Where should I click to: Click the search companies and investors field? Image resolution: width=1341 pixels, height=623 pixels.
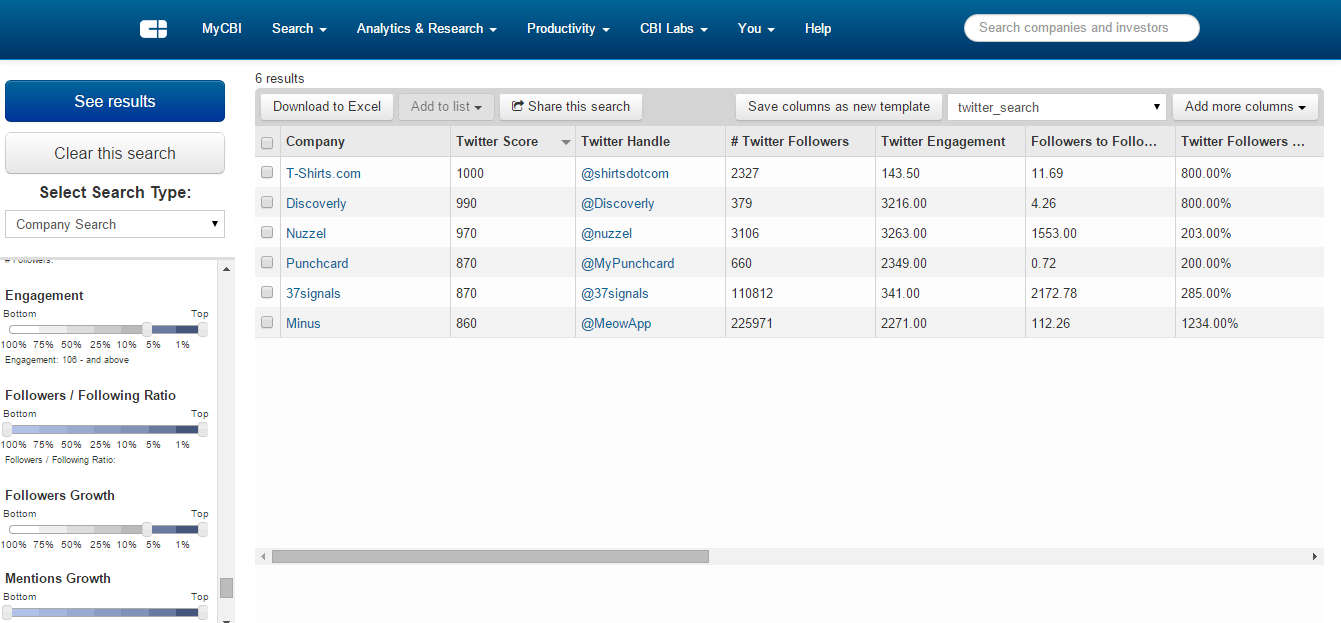pos(1081,28)
